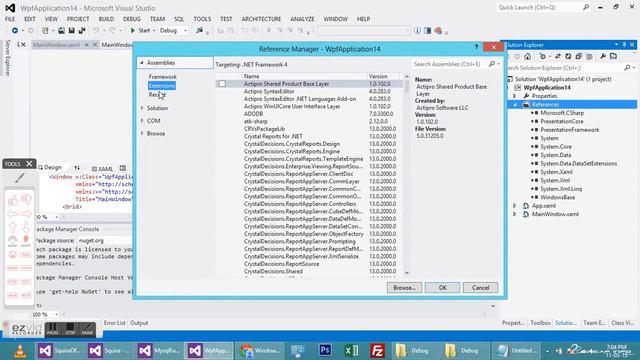Screen dimensions: 640x360
Task: Click the up arrow stamp in ezvid tools
Action: [x=13, y=227]
